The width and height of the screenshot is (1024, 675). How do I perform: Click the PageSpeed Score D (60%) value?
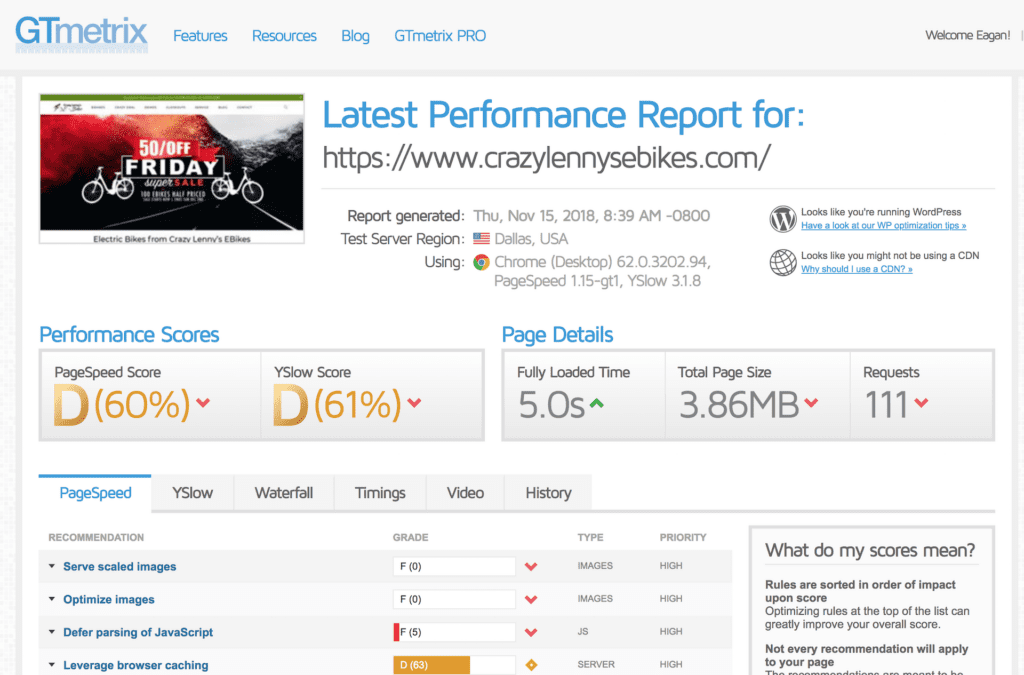click(x=122, y=405)
